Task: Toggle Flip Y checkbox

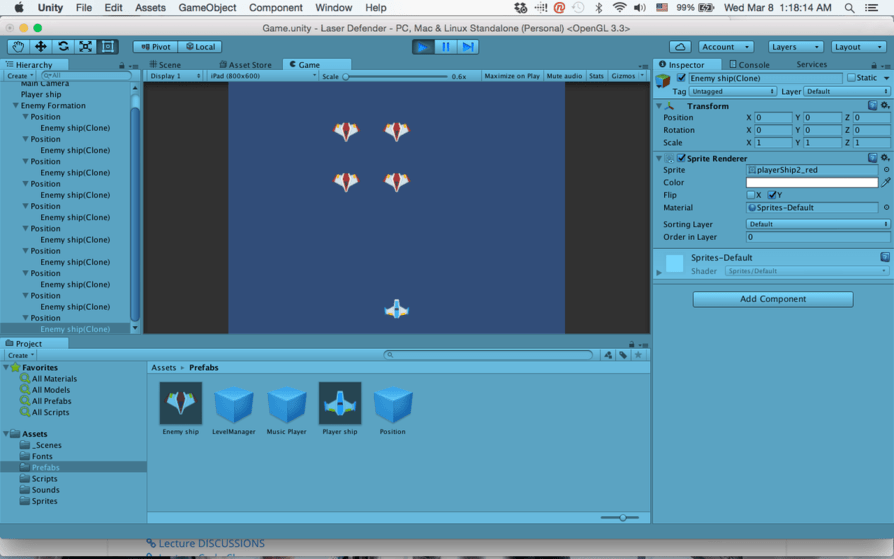Action: click(x=771, y=195)
